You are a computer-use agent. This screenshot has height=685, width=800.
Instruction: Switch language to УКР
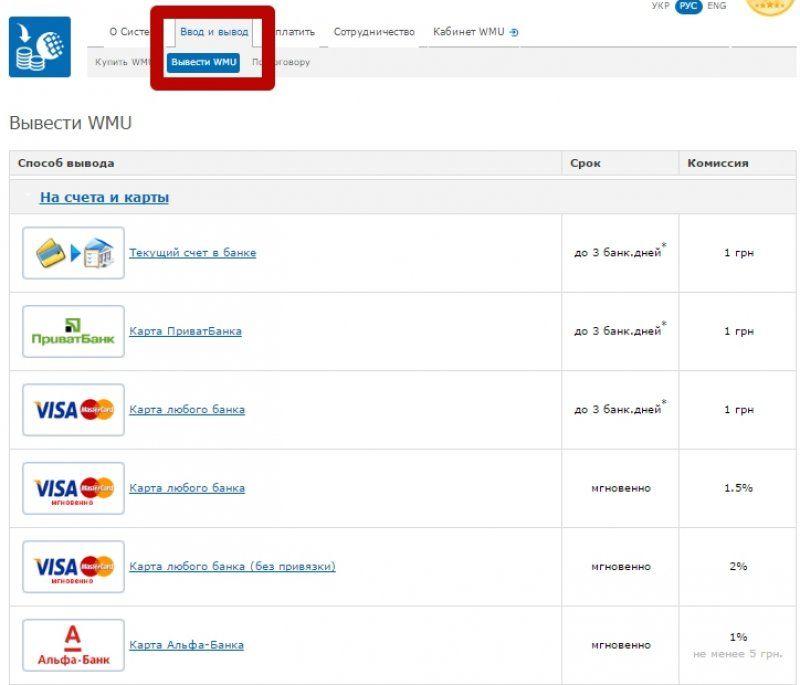(660, 6)
